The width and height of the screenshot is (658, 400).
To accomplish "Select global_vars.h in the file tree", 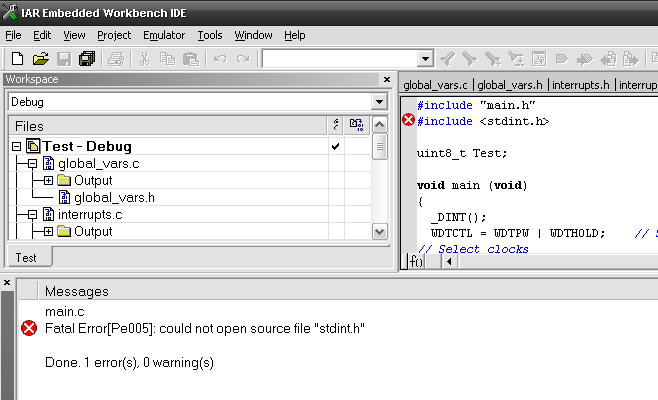I will pyautogui.click(x=114, y=198).
